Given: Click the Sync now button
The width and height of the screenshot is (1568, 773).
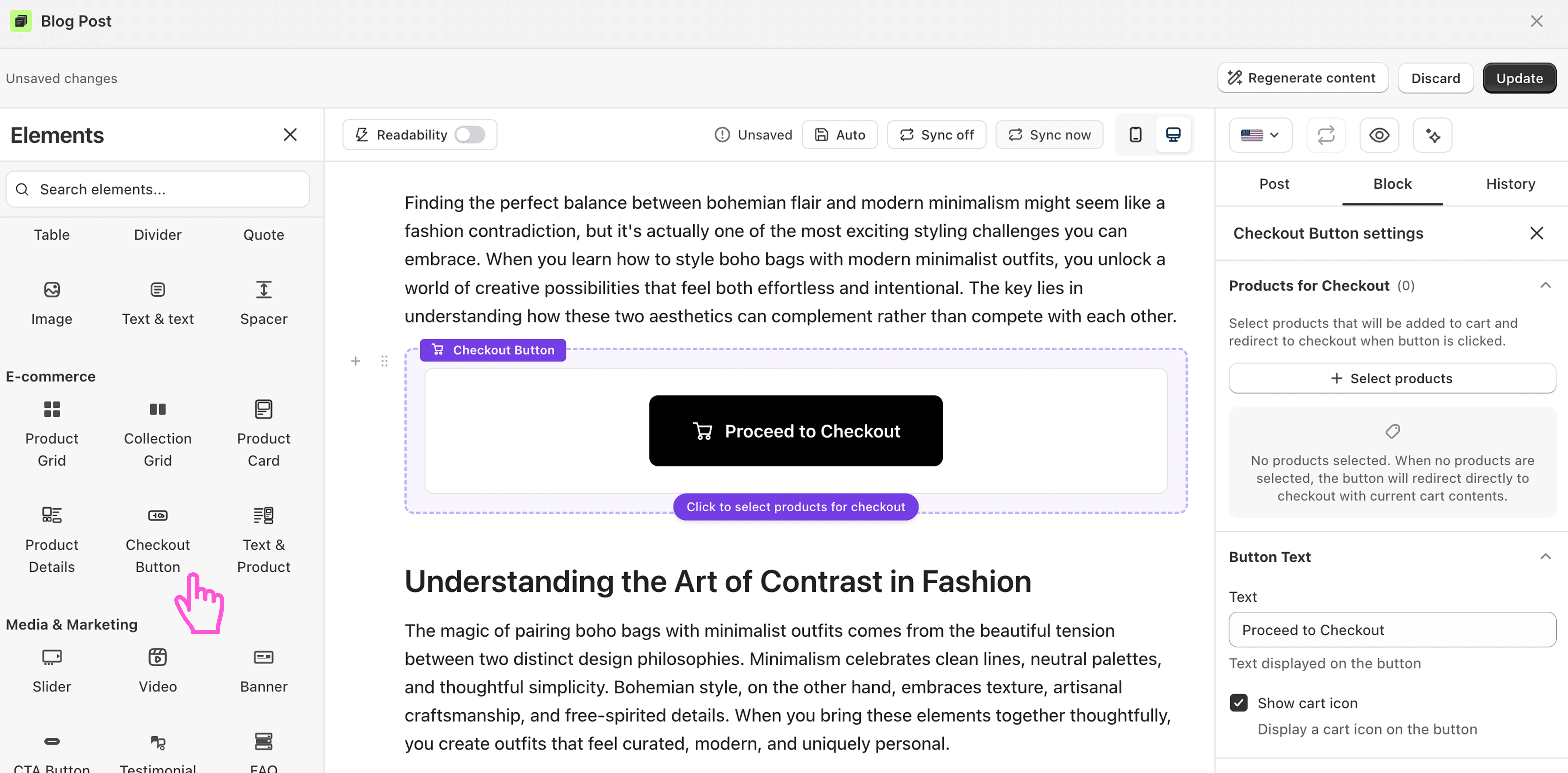Looking at the screenshot, I should pos(1049,135).
